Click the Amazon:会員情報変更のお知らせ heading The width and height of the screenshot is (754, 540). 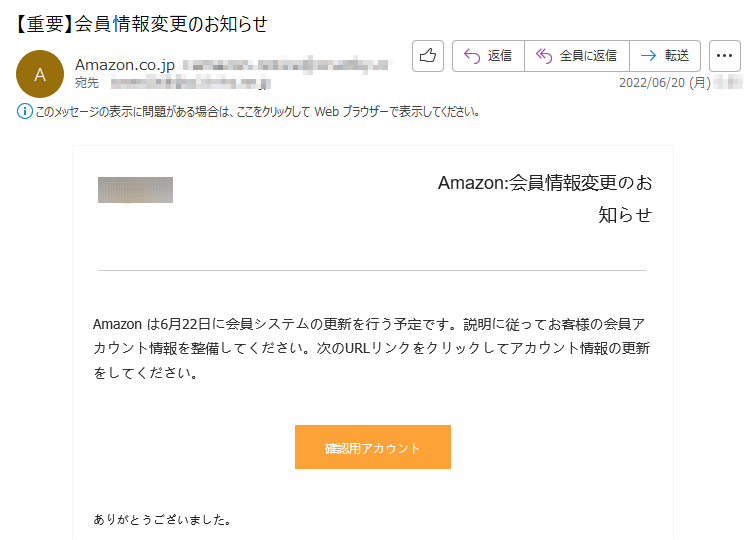pos(545,199)
